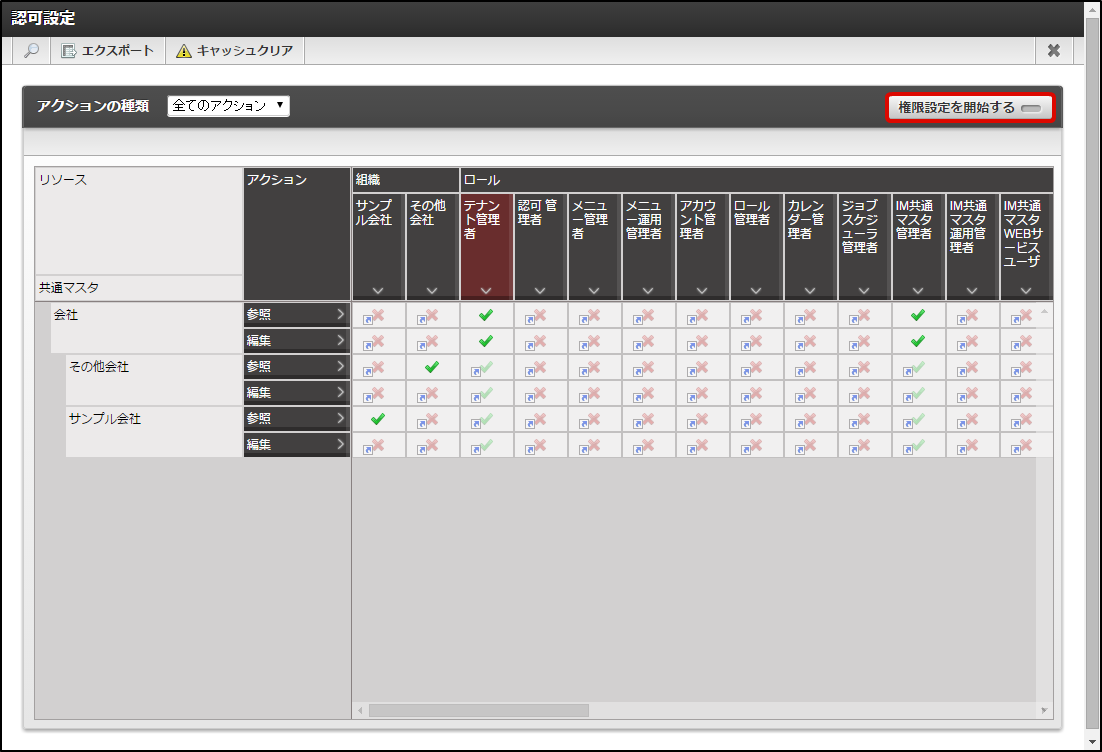1102x752 pixels.
Task: Click the green check for 会社 参照 under テナント管理者
Action: [x=486, y=315]
